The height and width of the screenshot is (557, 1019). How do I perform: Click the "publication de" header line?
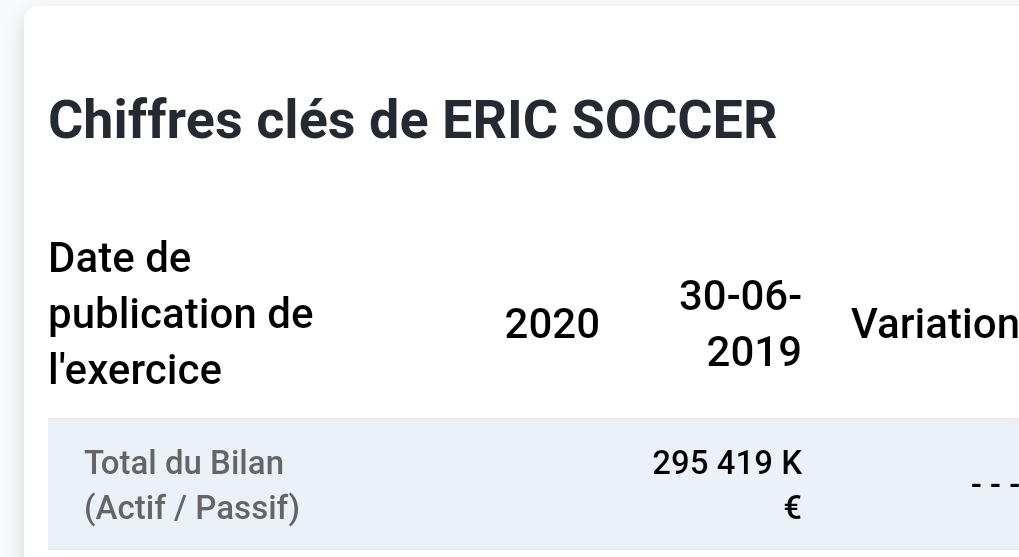(x=180, y=314)
